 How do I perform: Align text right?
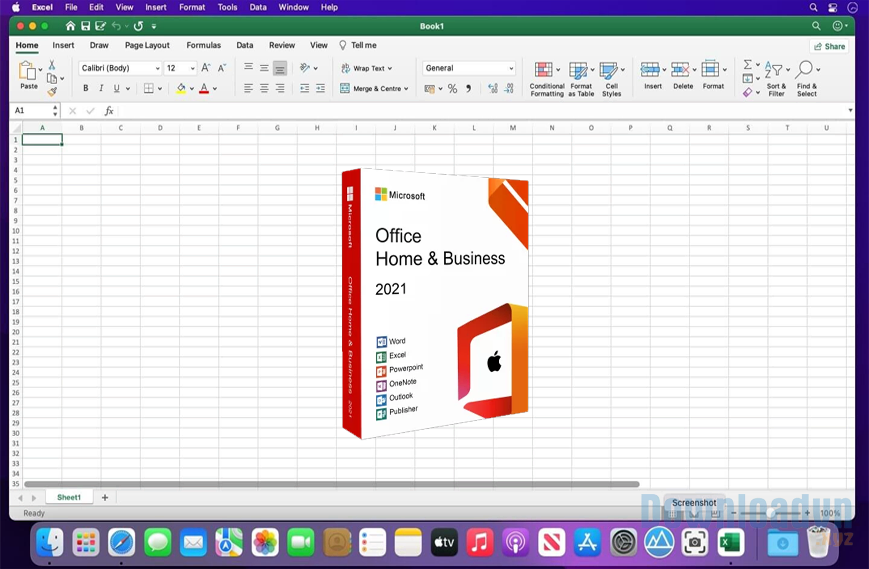tap(280, 88)
